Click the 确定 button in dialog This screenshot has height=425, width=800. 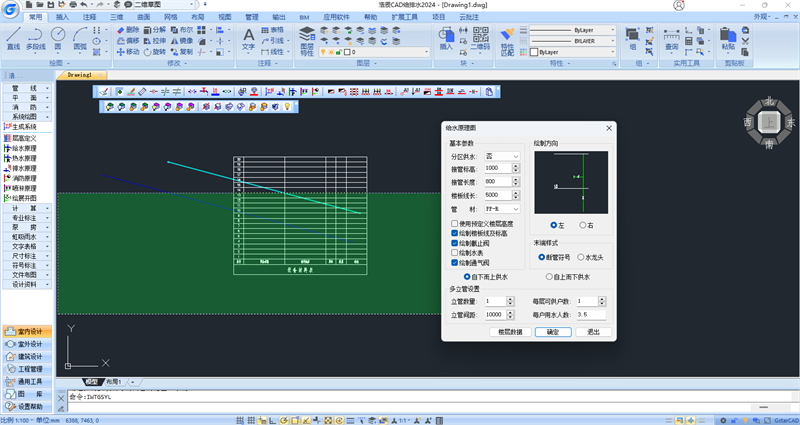point(553,331)
